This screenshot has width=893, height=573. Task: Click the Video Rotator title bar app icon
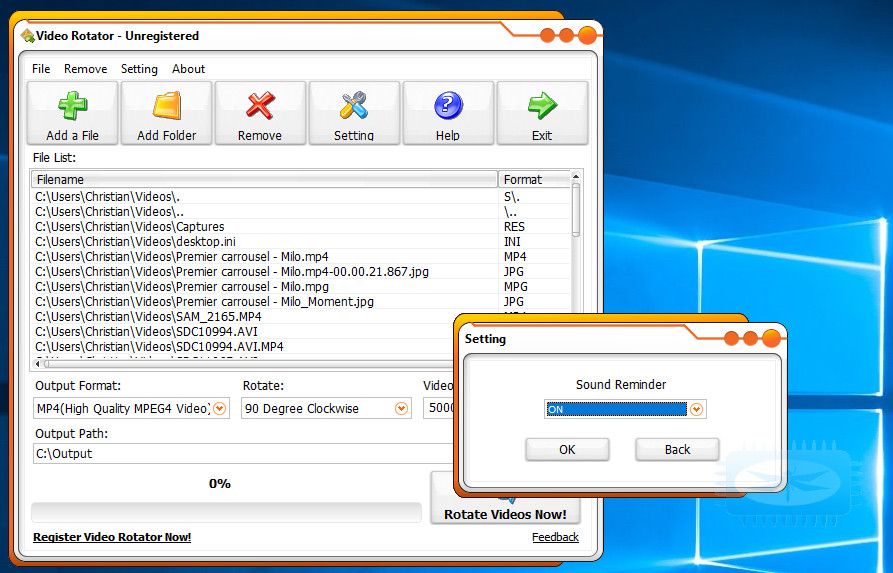(27, 36)
